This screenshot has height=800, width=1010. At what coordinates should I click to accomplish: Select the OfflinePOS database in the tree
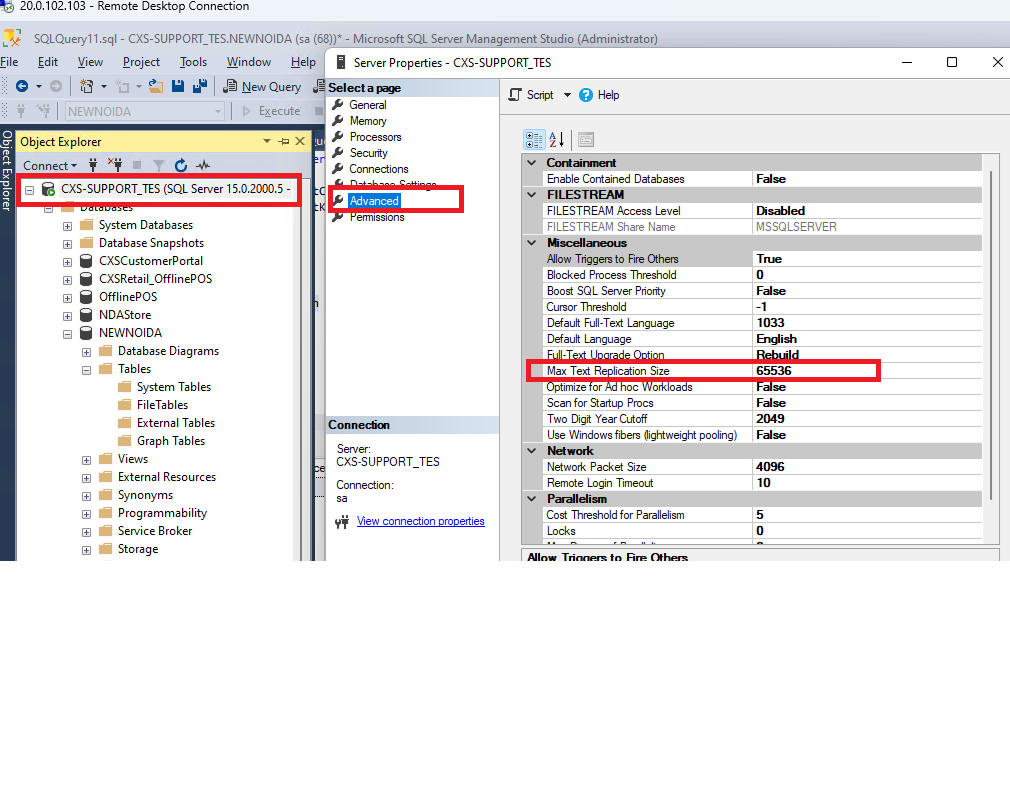click(x=128, y=297)
